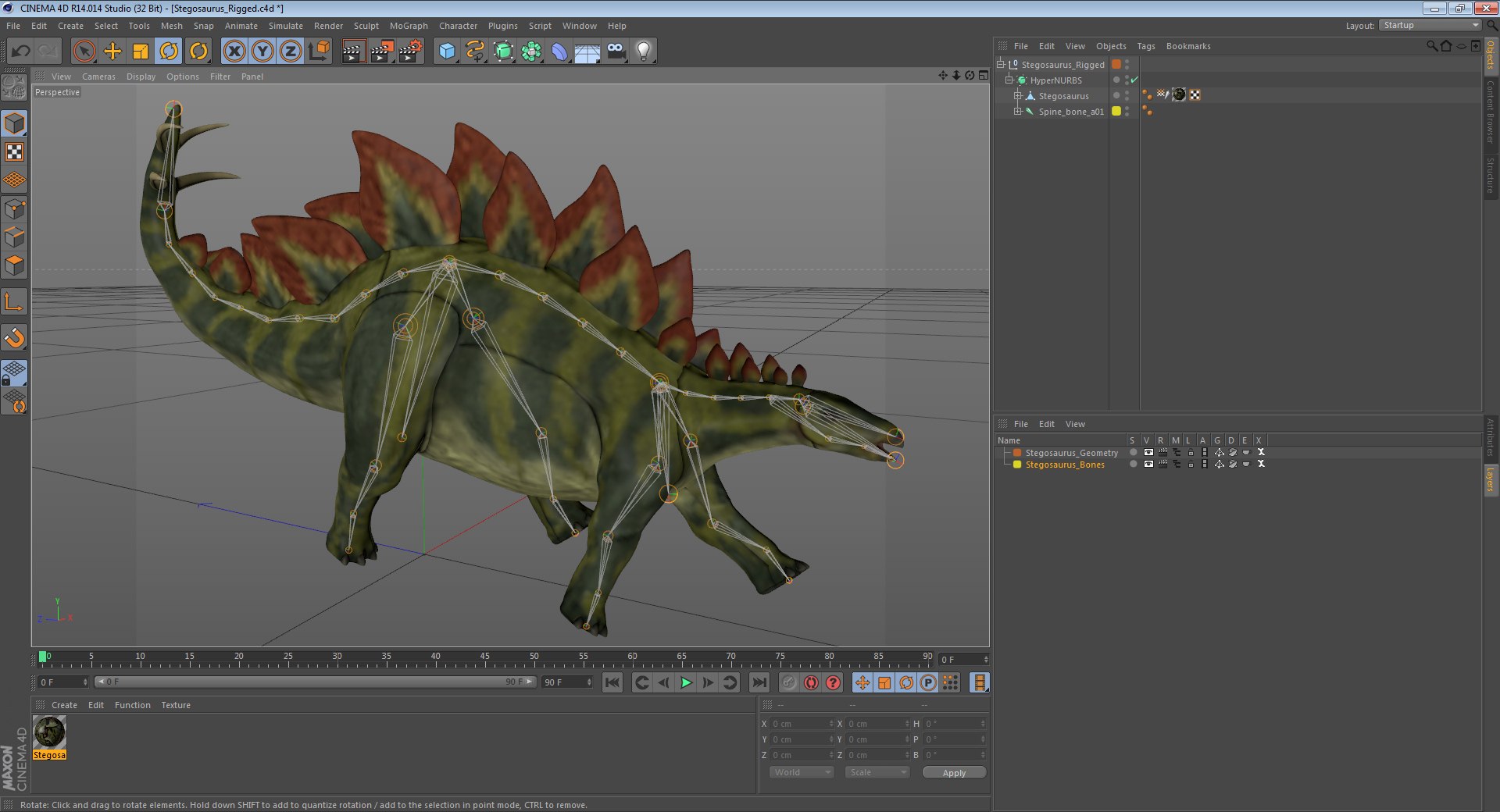
Task: Toggle the coordinate system icon
Action: (319, 52)
